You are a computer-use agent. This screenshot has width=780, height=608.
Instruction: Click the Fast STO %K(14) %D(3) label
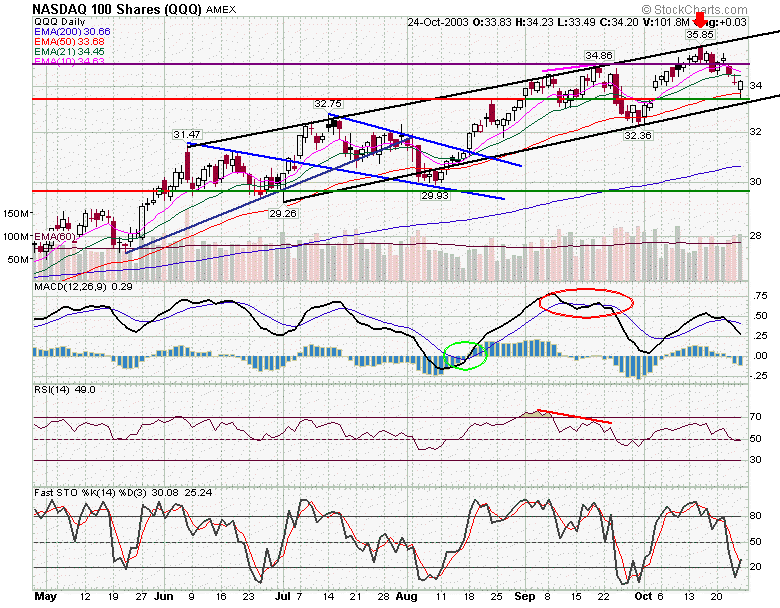click(x=90, y=493)
